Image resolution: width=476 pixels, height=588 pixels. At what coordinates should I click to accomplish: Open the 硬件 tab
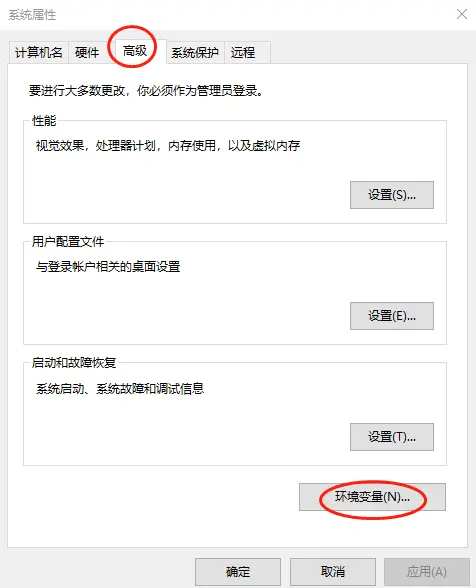click(87, 52)
